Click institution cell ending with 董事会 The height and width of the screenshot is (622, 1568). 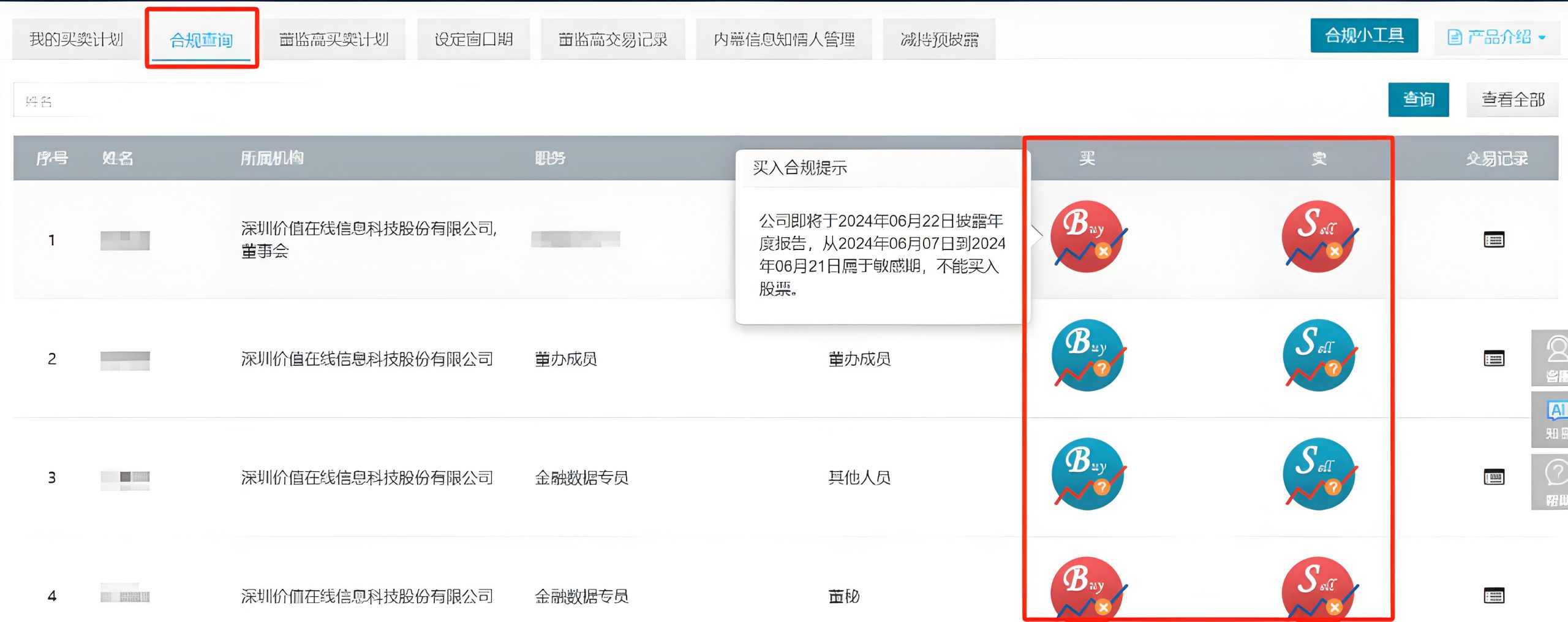coord(369,240)
